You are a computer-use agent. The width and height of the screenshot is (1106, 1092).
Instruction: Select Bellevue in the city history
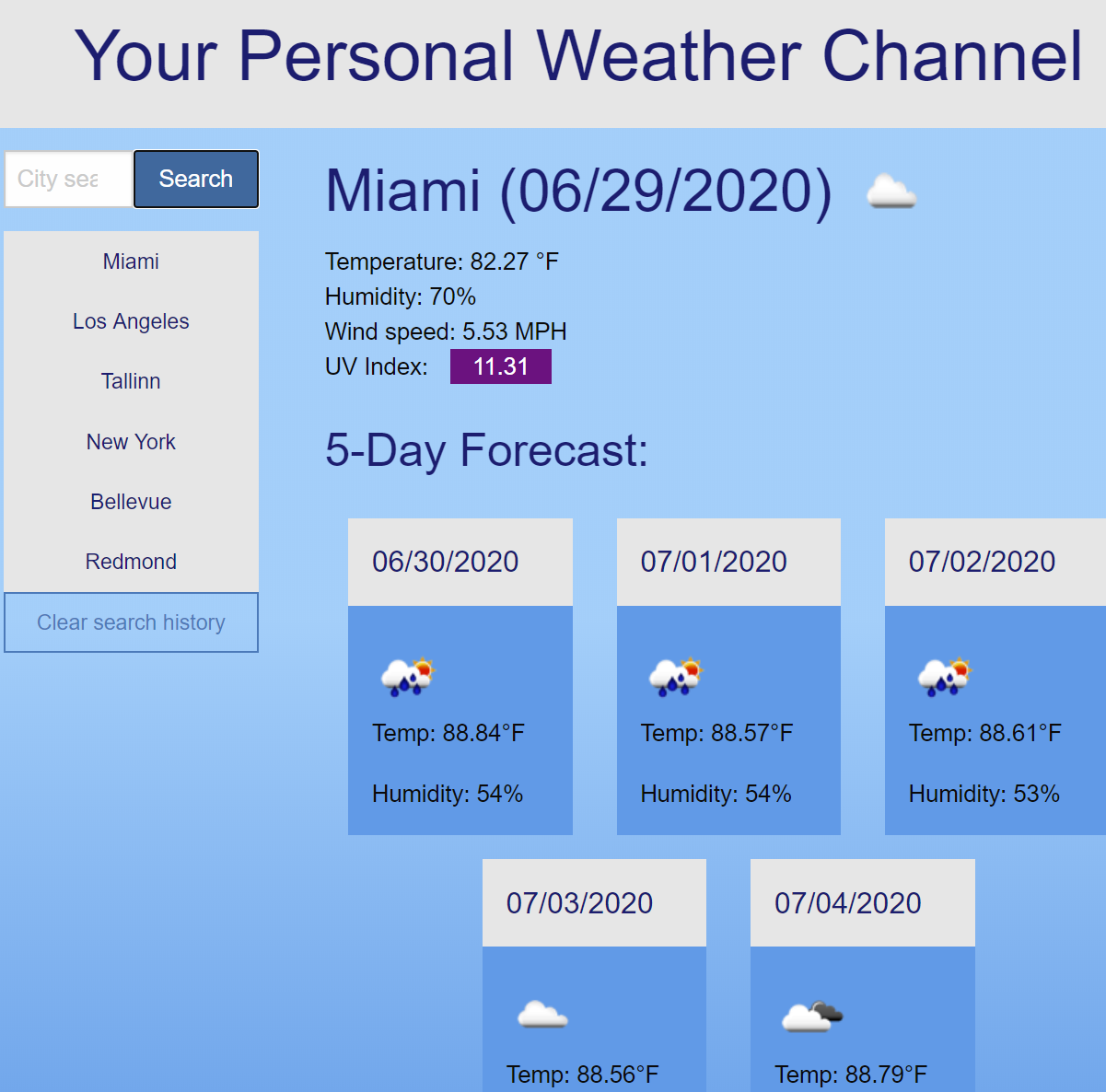tap(131, 502)
